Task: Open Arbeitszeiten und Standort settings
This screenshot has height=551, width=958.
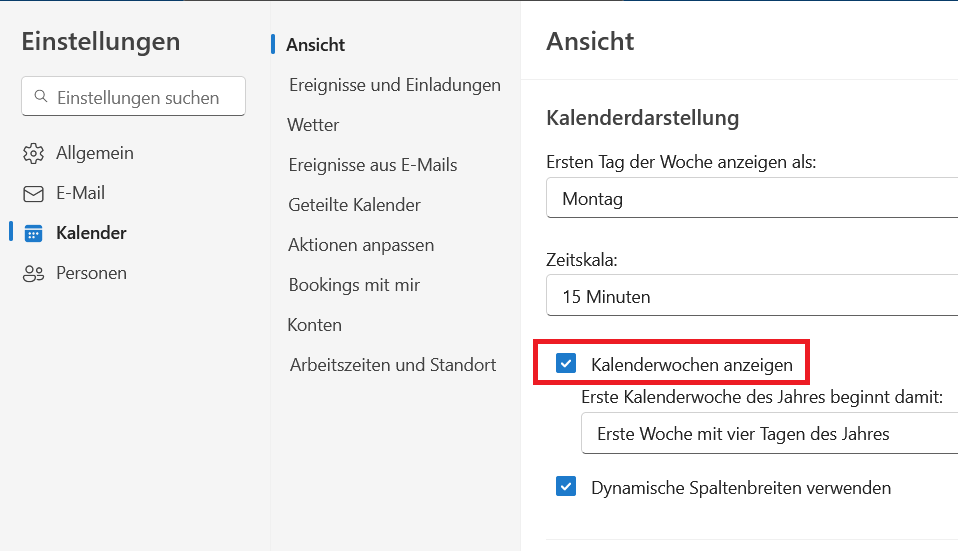Action: 392,365
